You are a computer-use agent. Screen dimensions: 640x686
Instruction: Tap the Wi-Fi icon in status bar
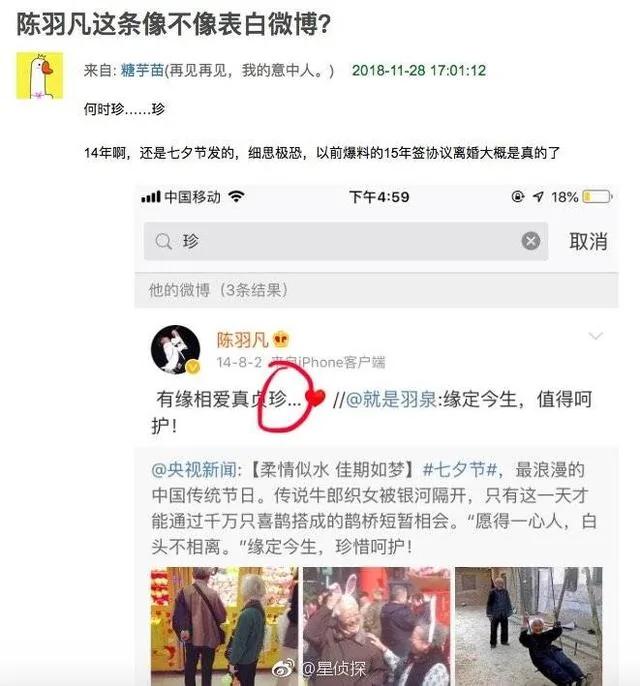(237, 196)
